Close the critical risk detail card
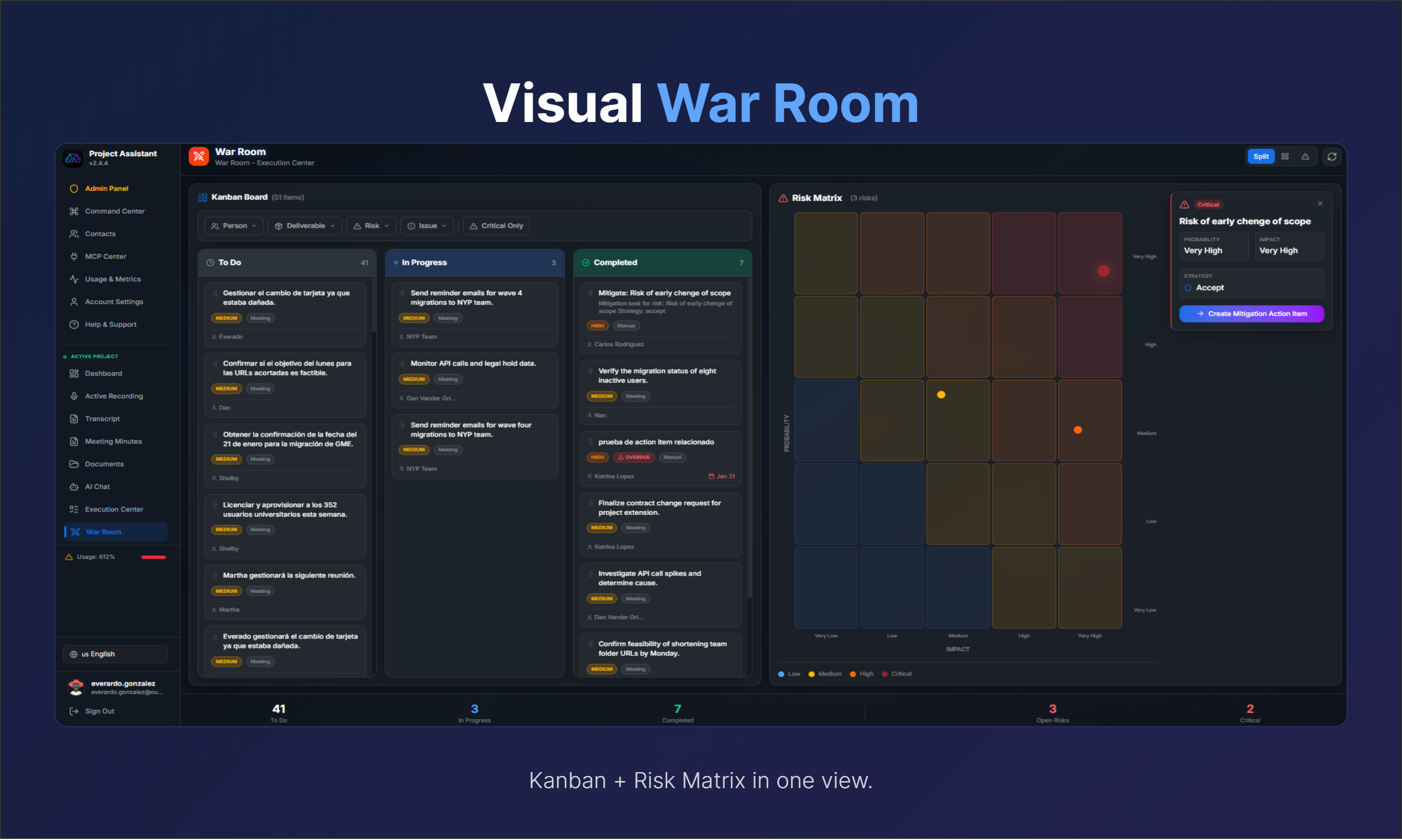The height and width of the screenshot is (840, 1402). (x=1319, y=204)
